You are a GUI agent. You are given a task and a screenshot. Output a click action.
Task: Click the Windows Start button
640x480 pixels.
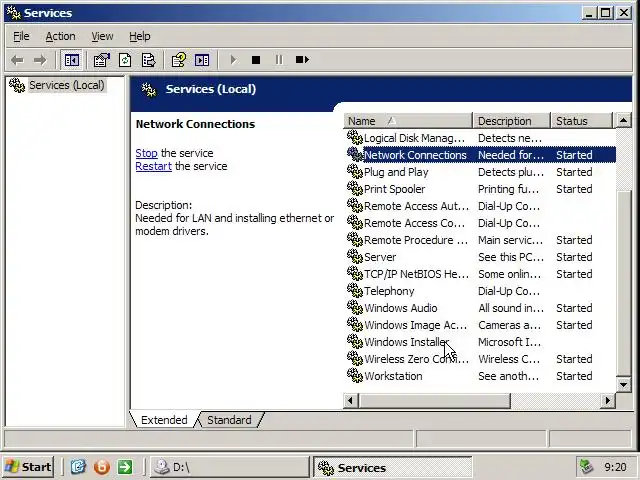click(x=28, y=467)
